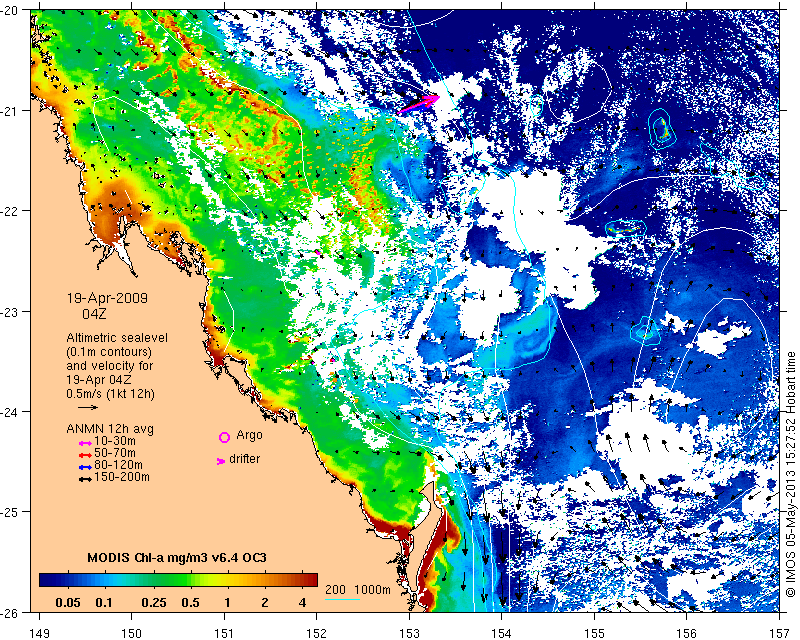
Task: Click the "04Z" time label under date
Action: [x=95, y=313]
